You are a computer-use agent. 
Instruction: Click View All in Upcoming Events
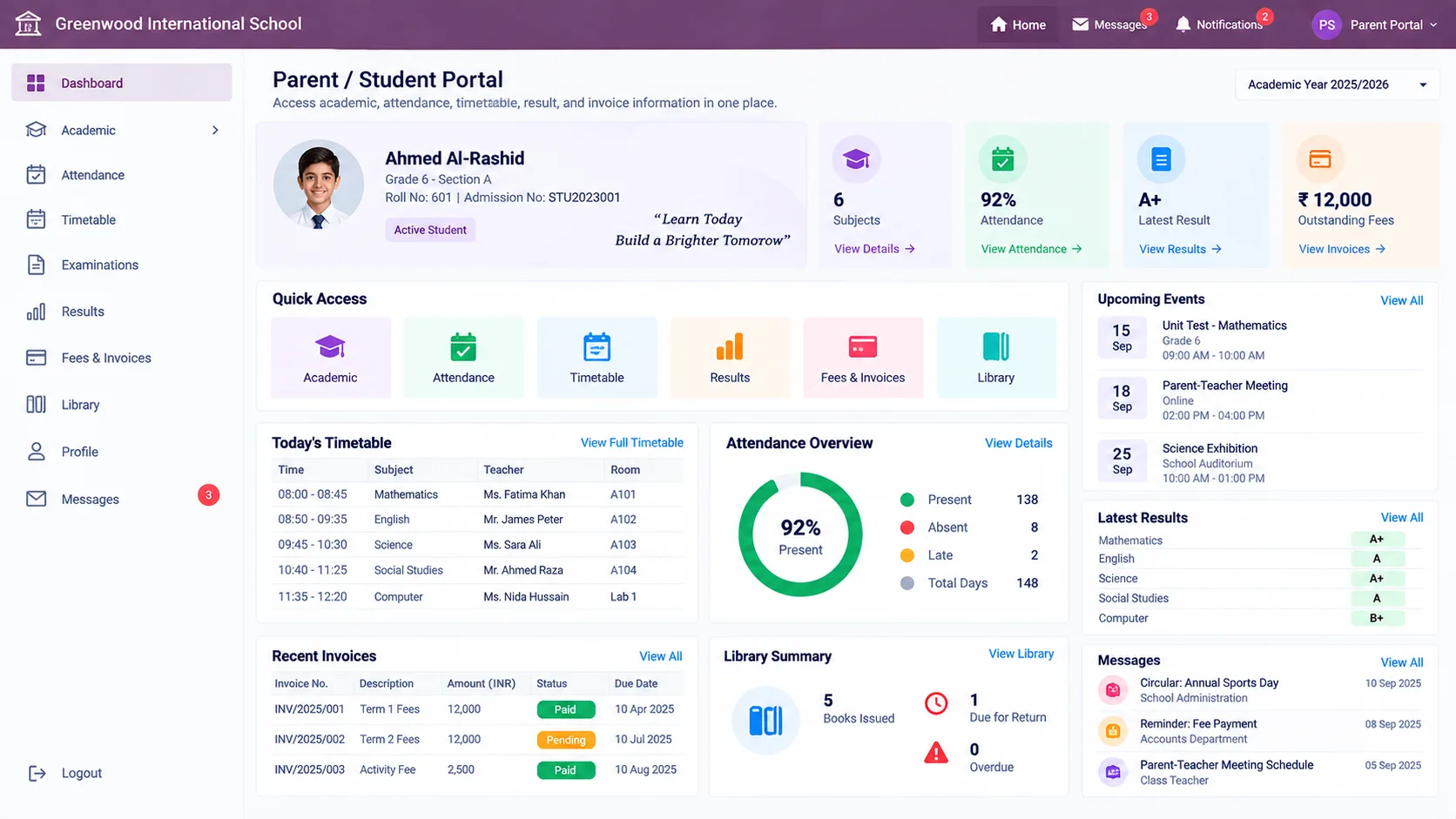[x=1402, y=300]
